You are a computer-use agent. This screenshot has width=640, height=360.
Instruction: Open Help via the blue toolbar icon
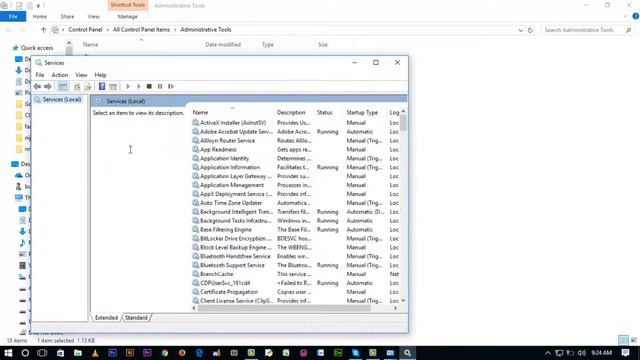coord(102,87)
